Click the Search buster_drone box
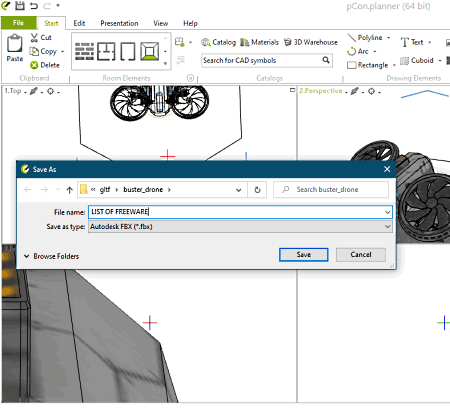This screenshot has width=450, height=414. click(331, 190)
